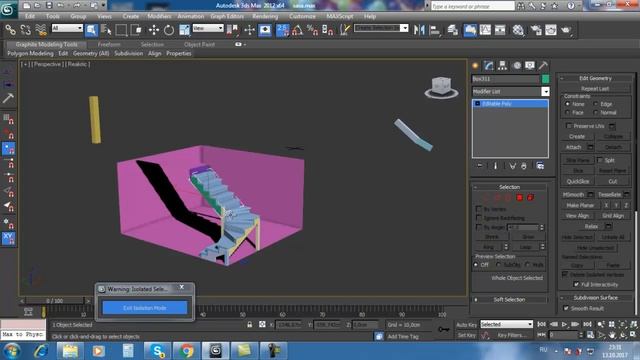Click the Bind to Space Warp icon

pos(41,30)
